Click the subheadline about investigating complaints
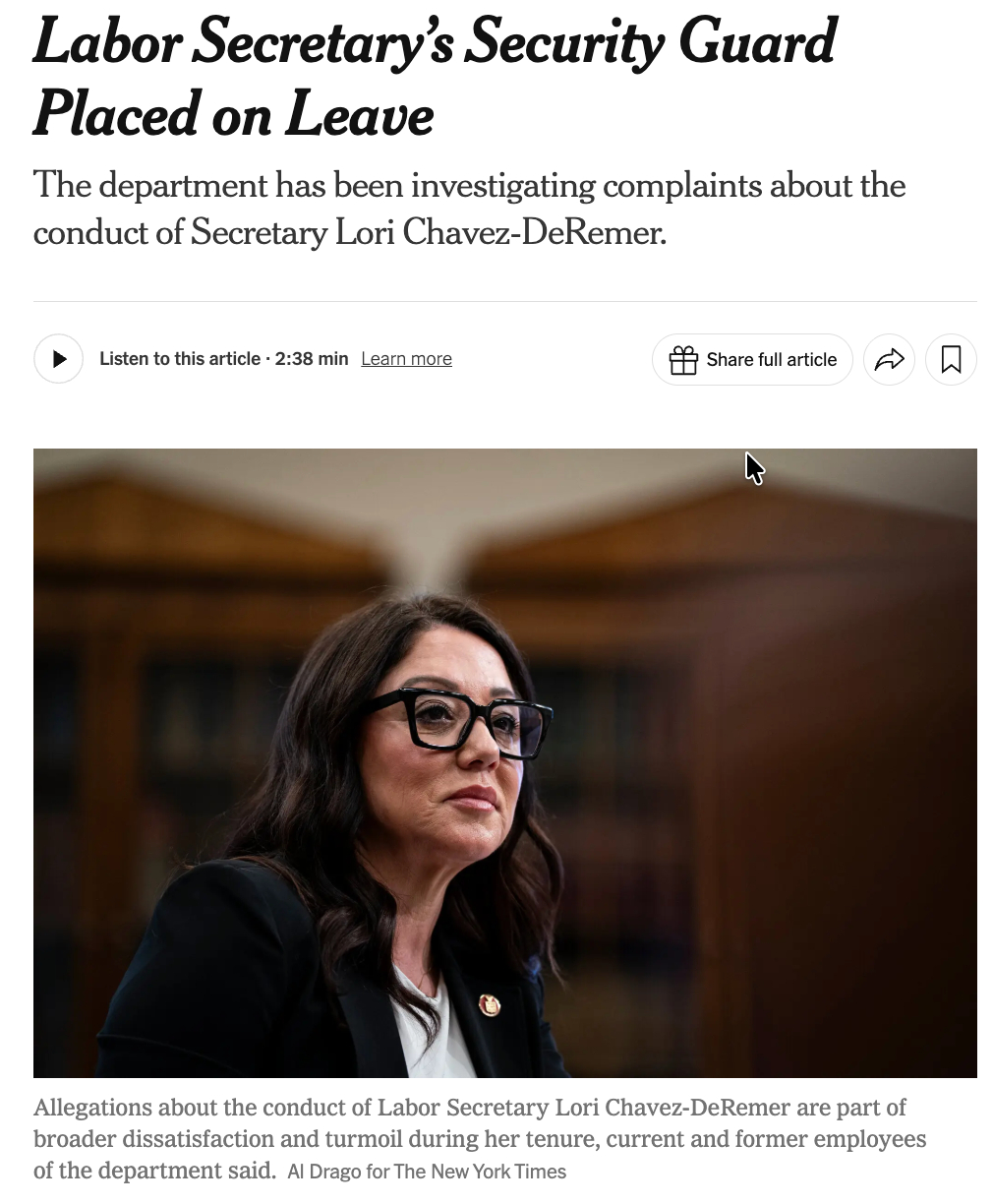This screenshot has height=1204, width=993. (x=469, y=186)
